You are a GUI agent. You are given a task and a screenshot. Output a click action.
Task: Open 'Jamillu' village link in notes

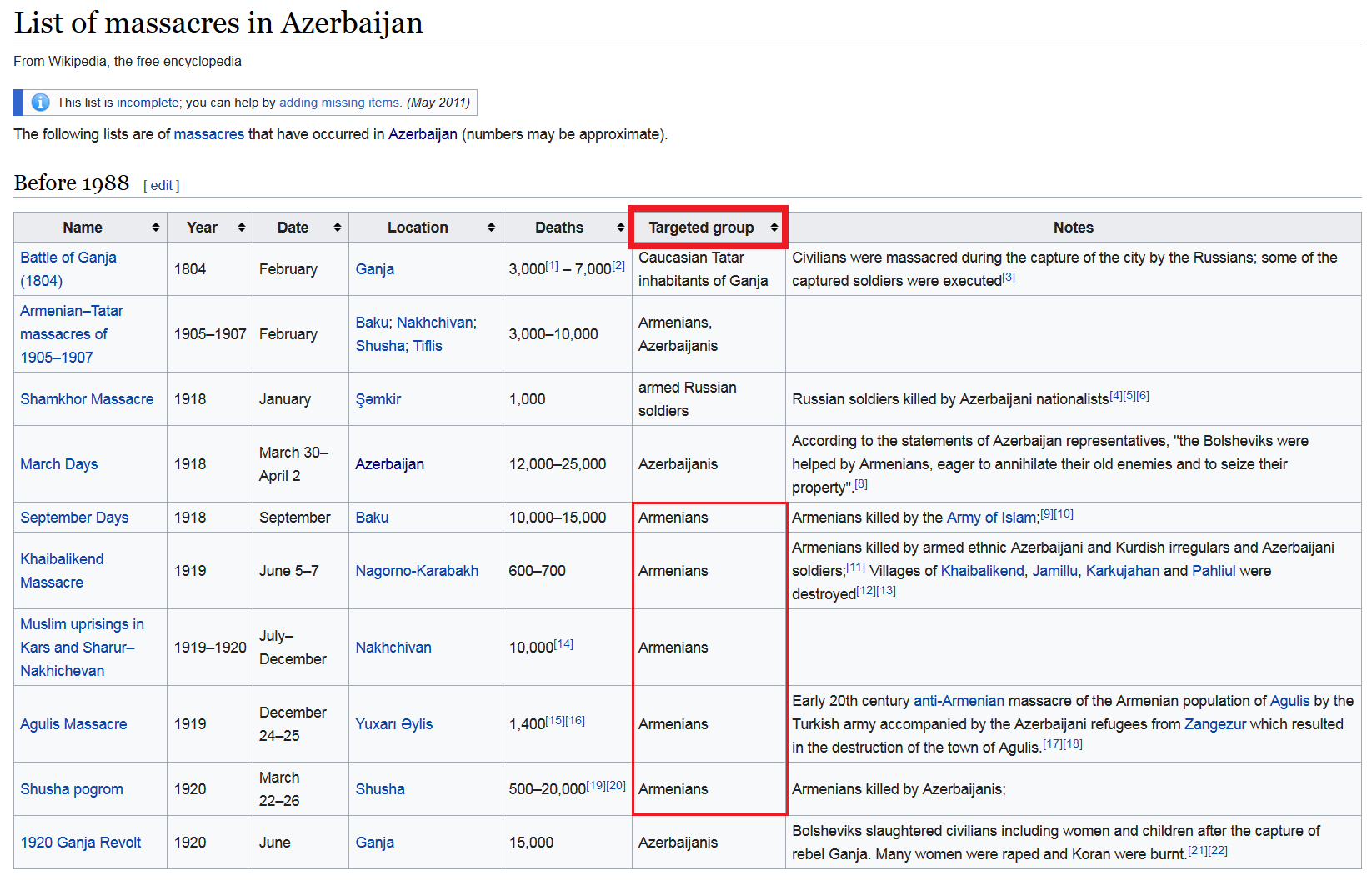1055,571
